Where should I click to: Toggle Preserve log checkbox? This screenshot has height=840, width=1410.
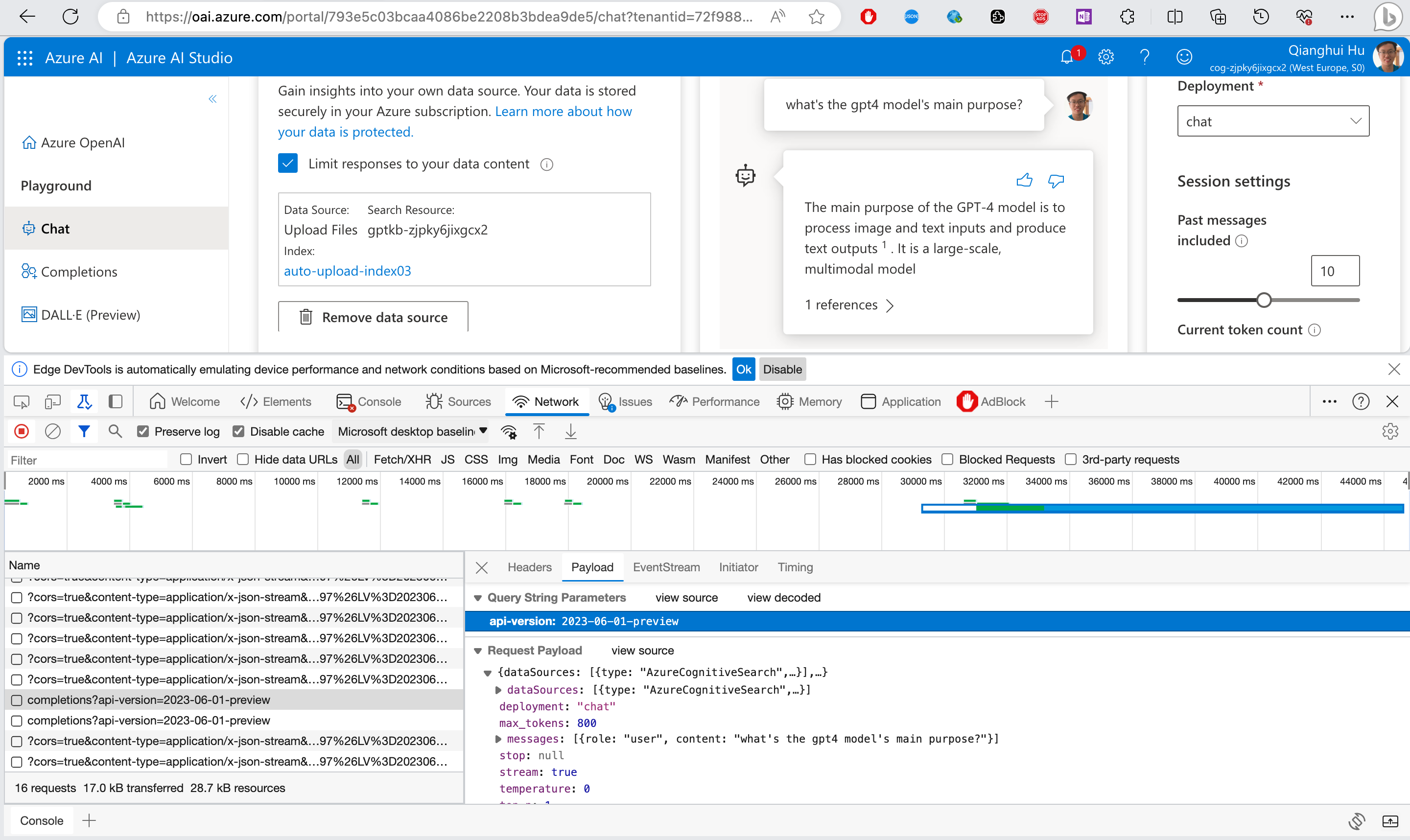[142, 432]
